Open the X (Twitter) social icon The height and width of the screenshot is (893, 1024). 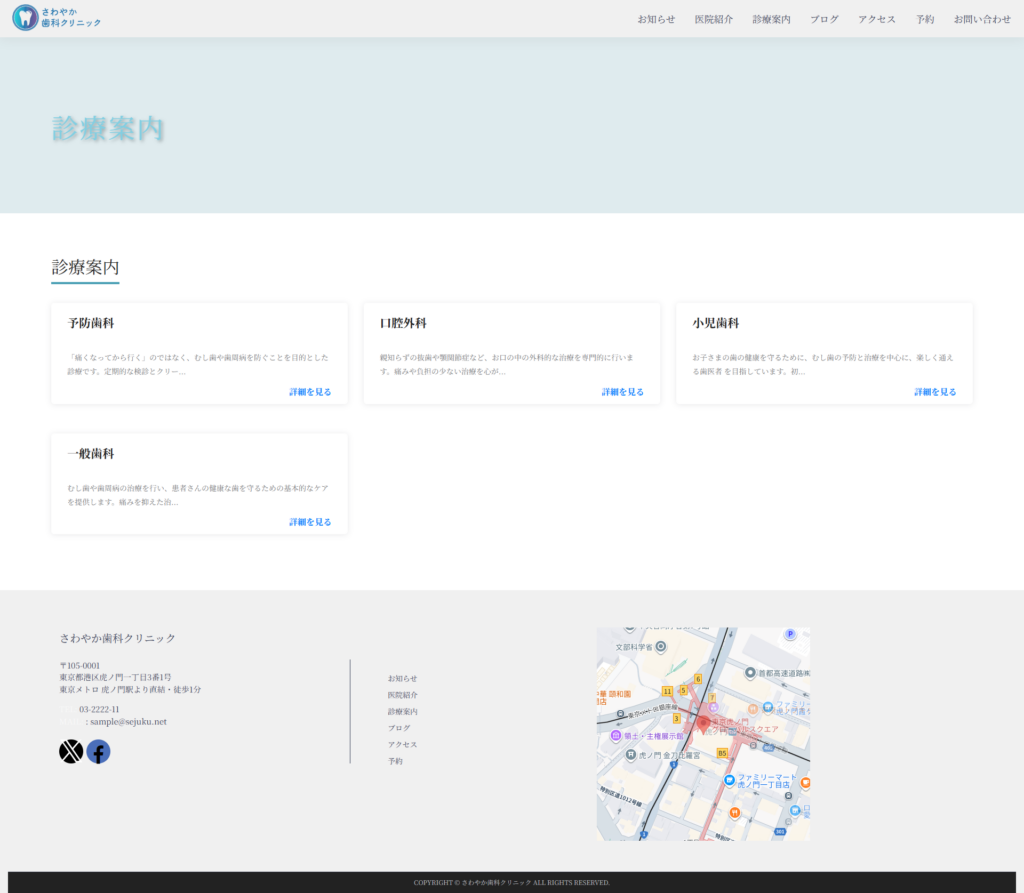click(71, 752)
